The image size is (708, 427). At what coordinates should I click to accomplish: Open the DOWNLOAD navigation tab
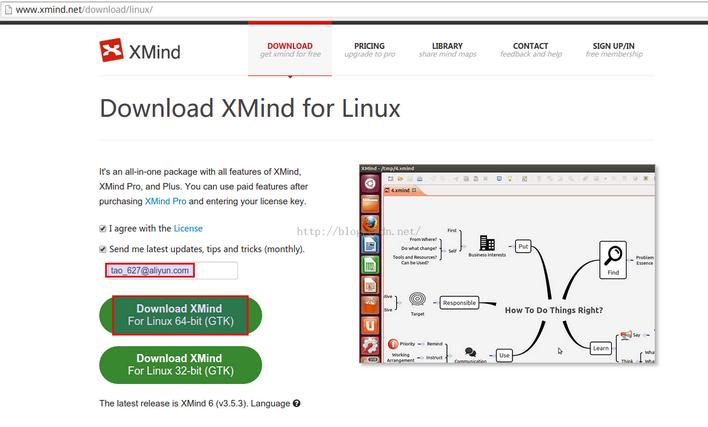click(290, 50)
